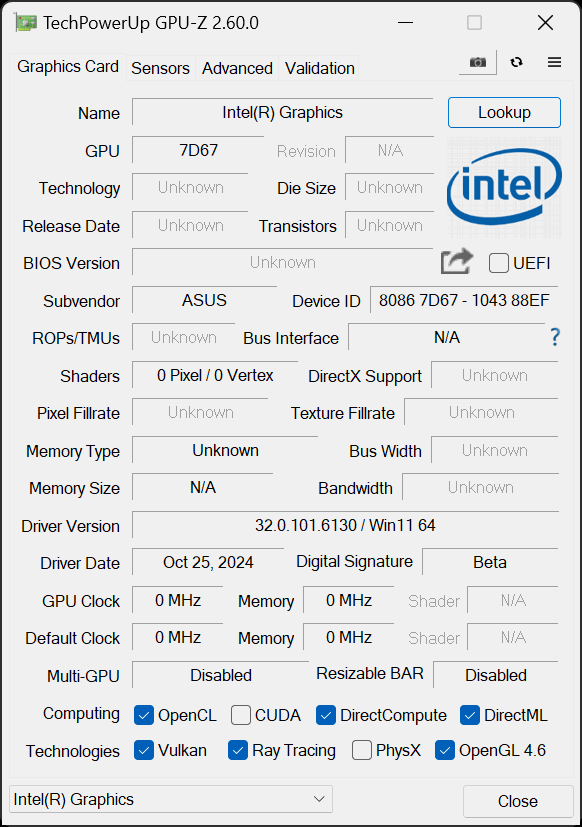Screen dimensions: 582x827
Task: Switch to the Sensors tab
Action: click(160, 68)
